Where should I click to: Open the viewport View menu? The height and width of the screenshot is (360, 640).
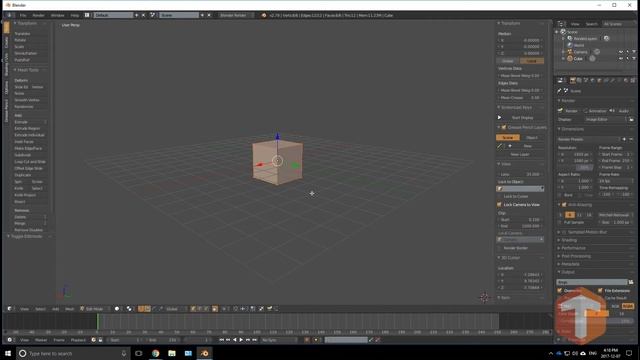click(x=24, y=309)
